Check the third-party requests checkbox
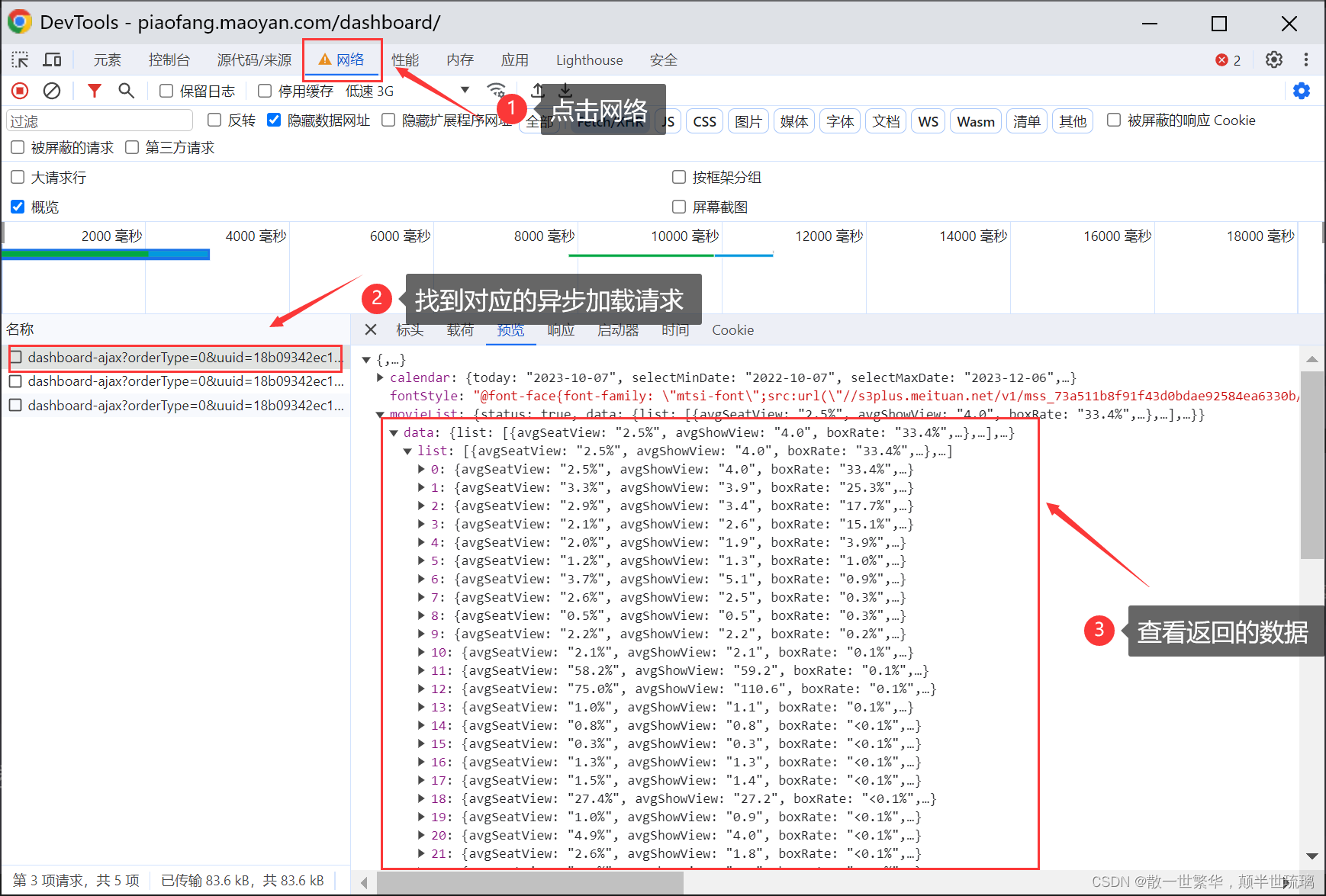Screen dimensions: 1326x896 click(132, 147)
